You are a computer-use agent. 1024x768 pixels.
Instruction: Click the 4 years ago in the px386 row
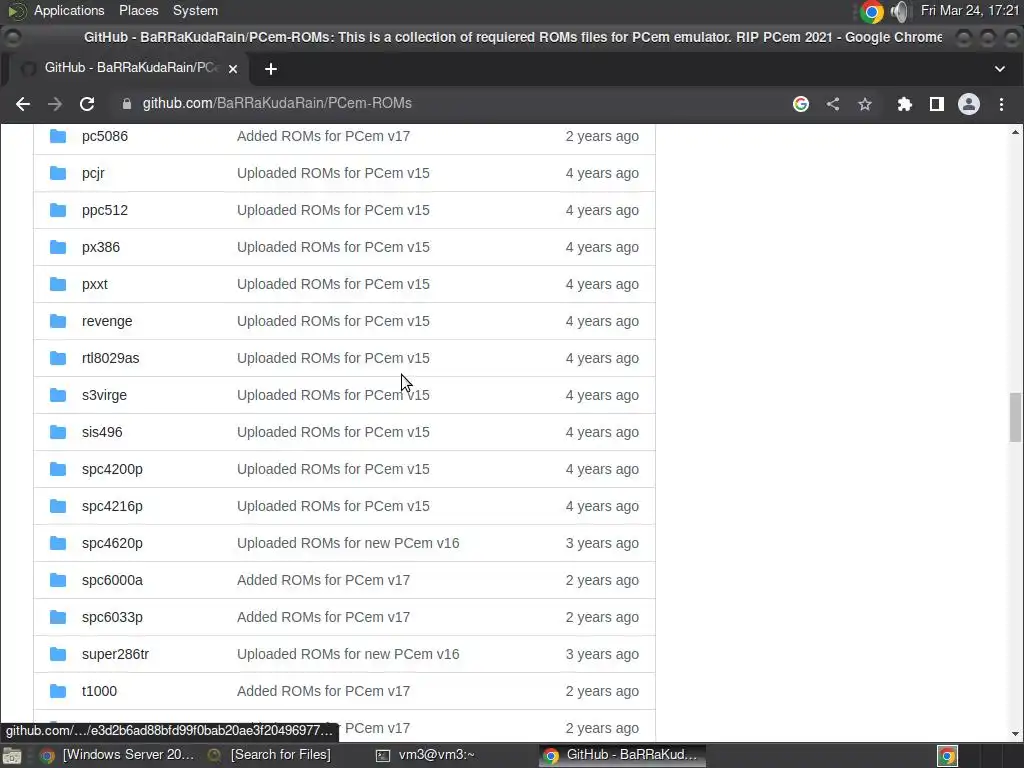(602, 247)
